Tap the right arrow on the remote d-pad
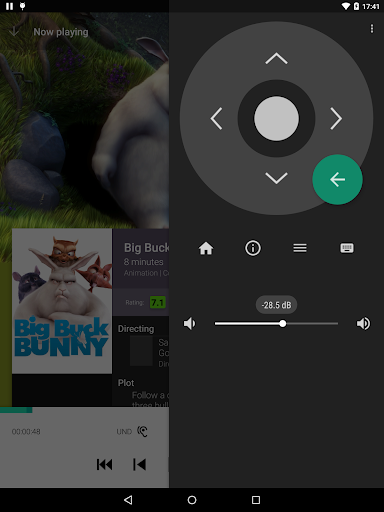The height and width of the screenshot is (512, 384). coord(336,118)
